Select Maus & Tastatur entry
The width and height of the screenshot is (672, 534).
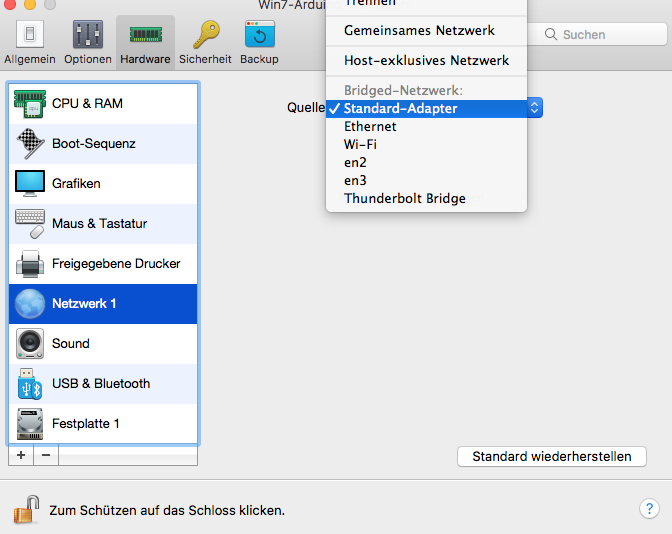[x=103, y=223]
